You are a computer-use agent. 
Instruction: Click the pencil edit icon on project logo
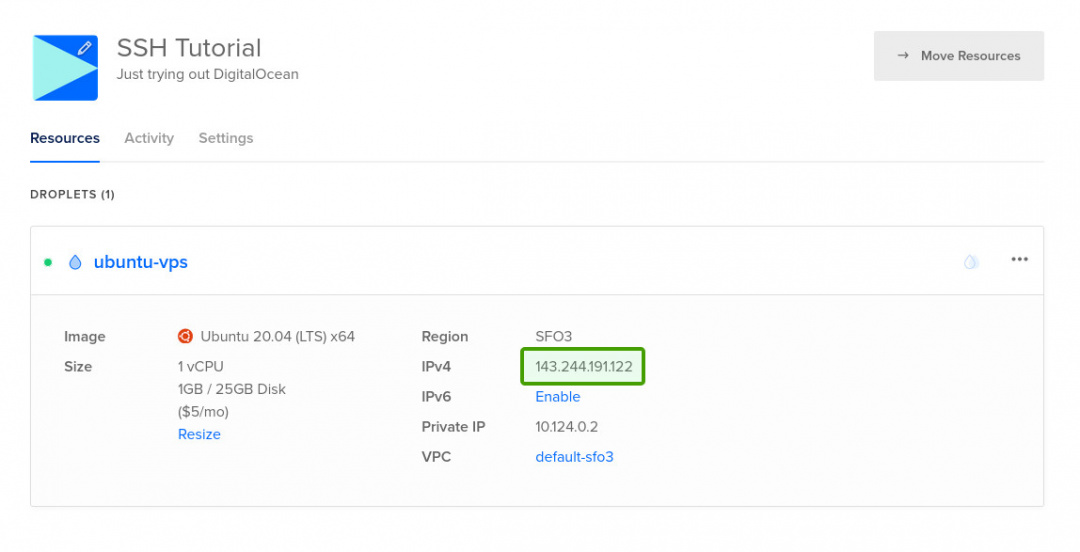[84, 48]
